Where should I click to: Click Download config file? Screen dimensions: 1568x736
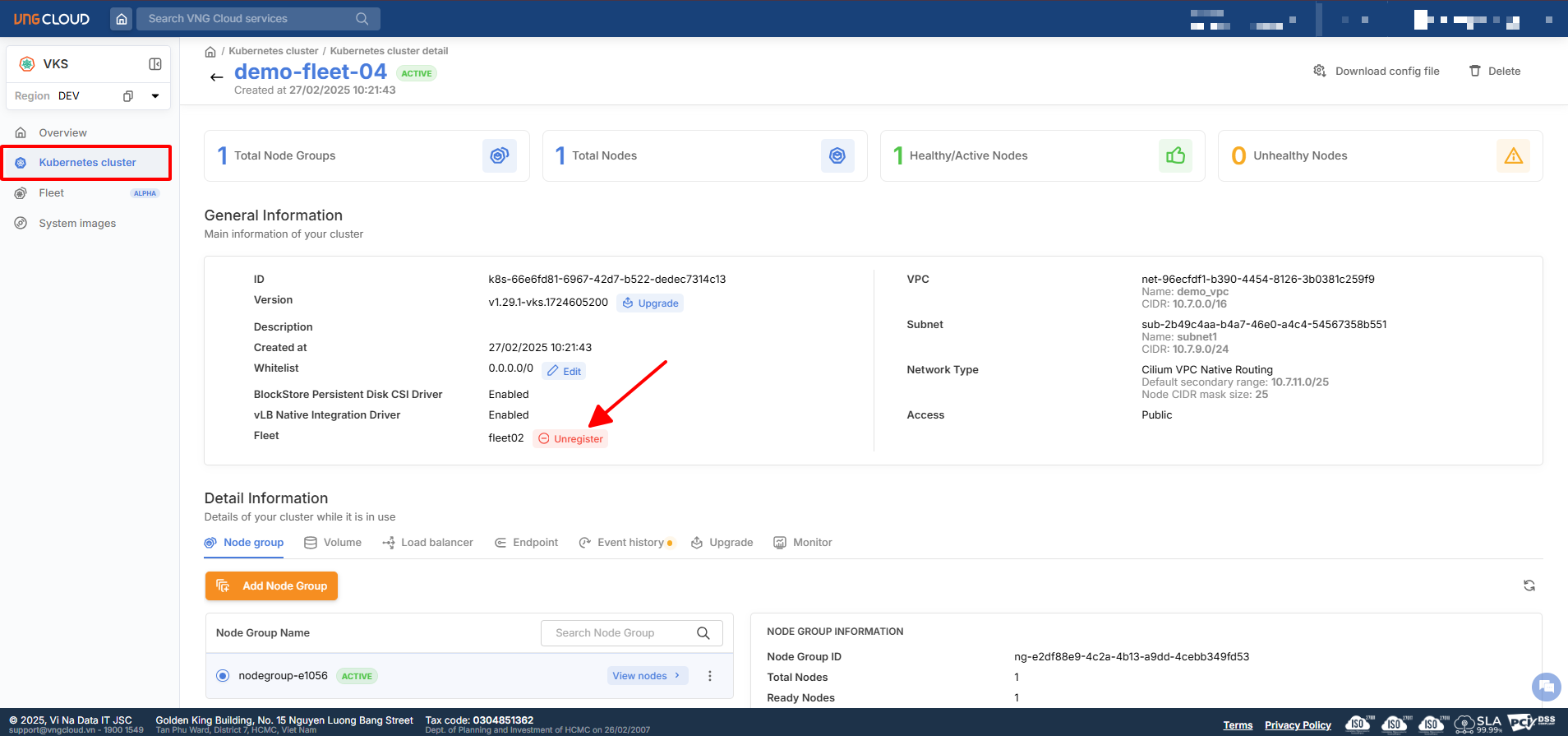click(1377, 72)
